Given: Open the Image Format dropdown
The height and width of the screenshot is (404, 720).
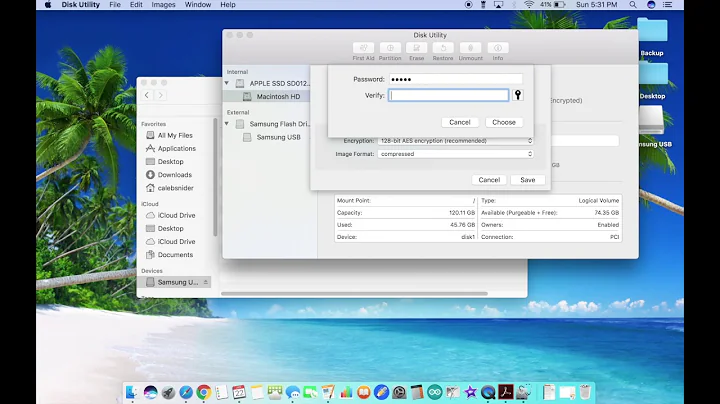Looking at the screenshot, I should 456,154.
